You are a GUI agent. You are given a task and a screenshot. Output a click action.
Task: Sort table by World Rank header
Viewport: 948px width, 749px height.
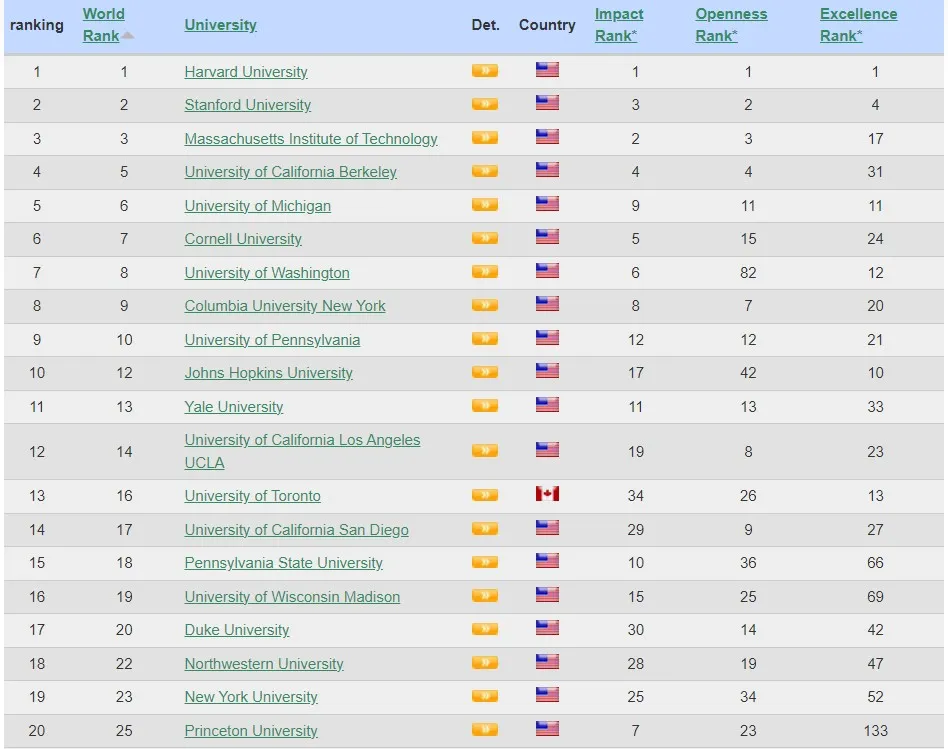pos(103,25)
